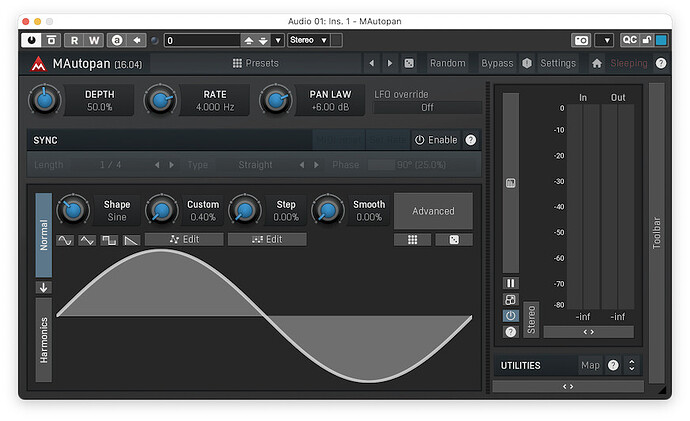Click the host preset name field showing 0
Viewport: 690px width, 421px height.
[x=202, y=40]
